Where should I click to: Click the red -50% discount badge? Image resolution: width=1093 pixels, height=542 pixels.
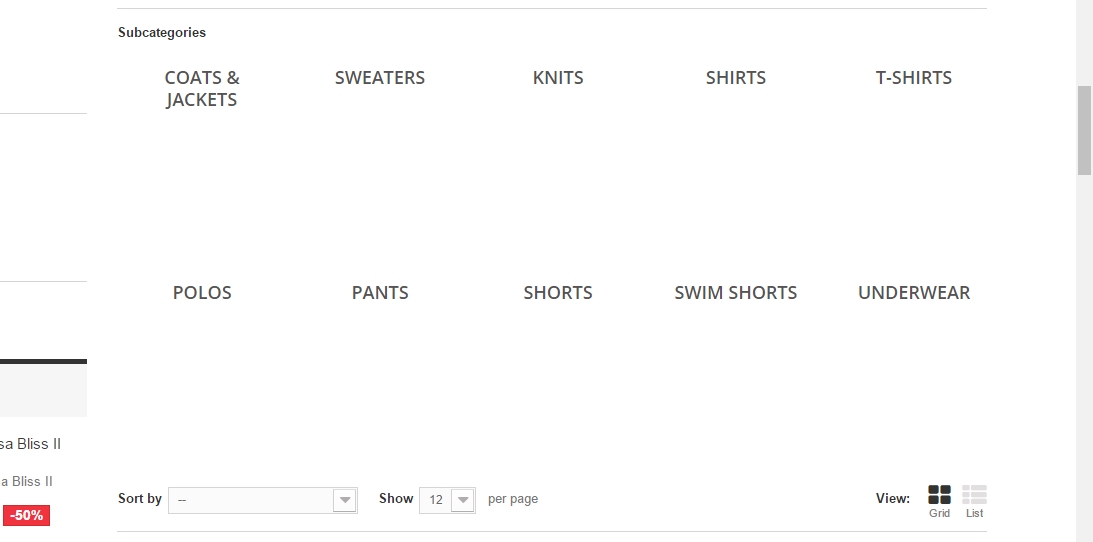click(26, 516)
